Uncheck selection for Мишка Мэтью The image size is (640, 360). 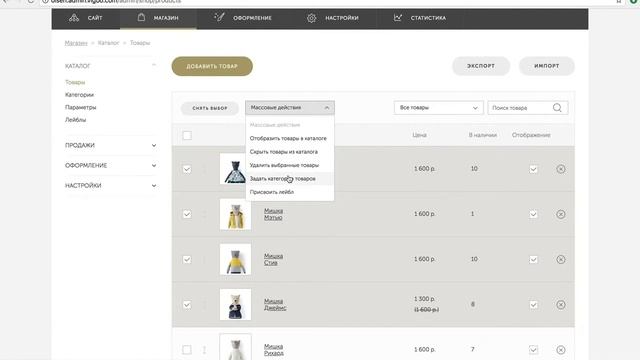187,214
